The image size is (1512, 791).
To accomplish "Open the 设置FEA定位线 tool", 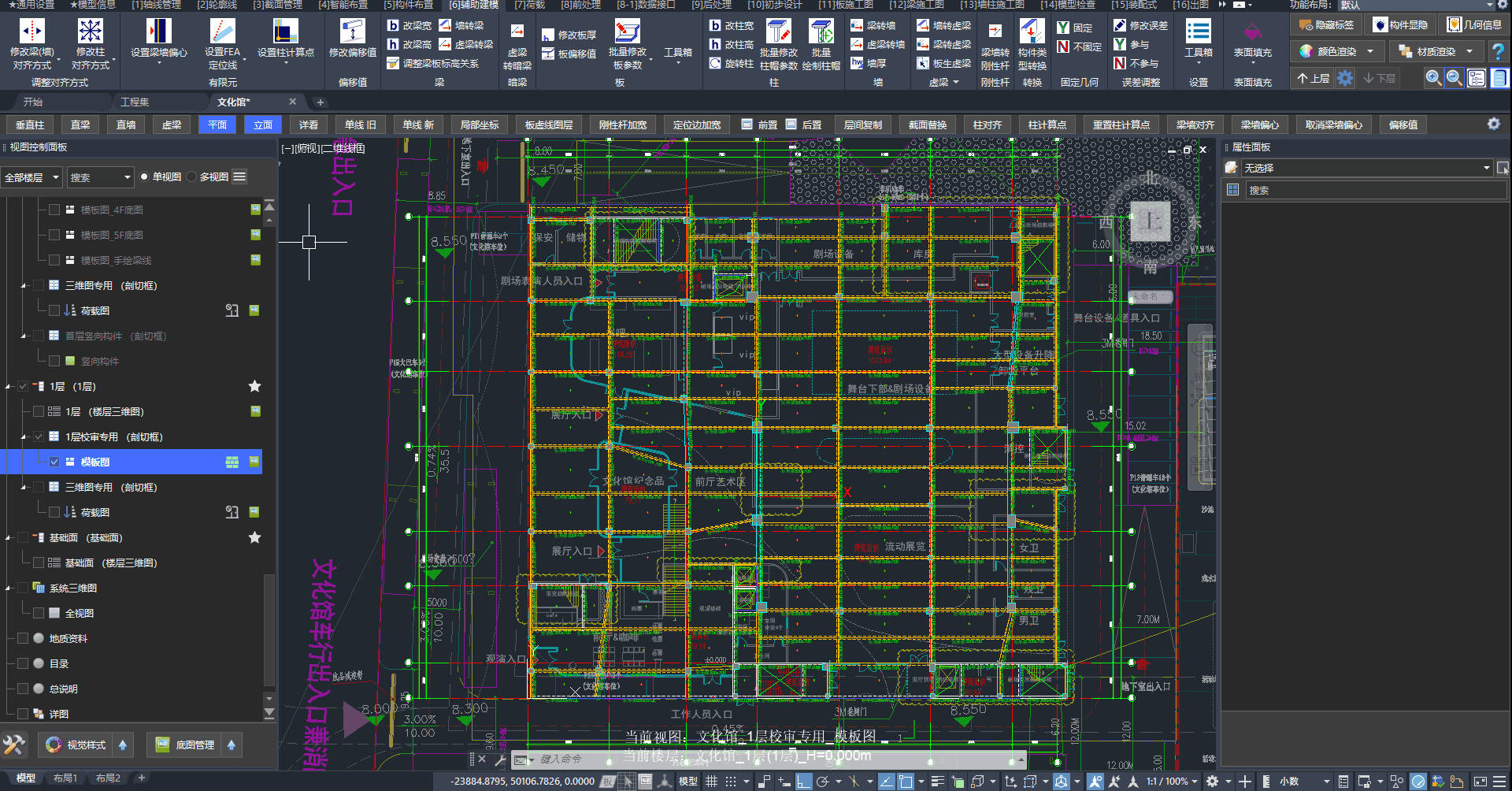I will (x=222, y=32).
